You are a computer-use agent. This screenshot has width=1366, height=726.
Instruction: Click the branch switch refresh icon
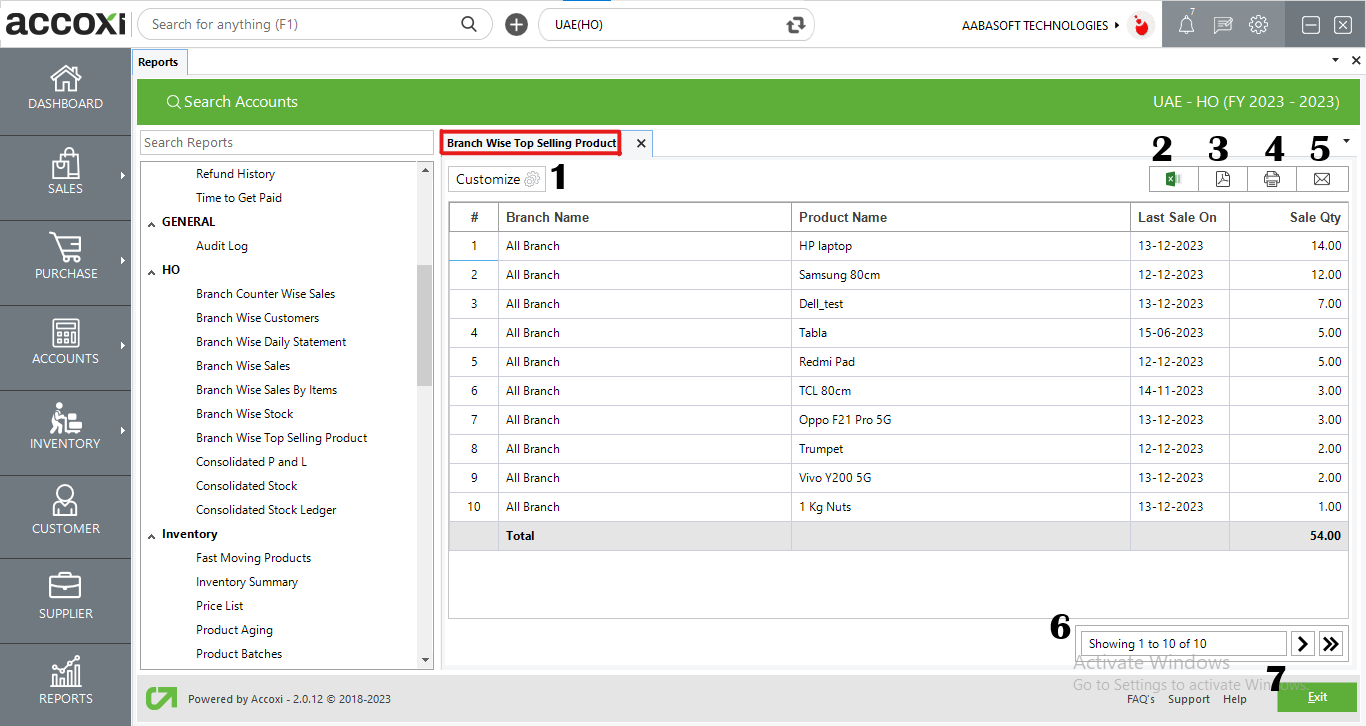click(x=796, y=25)
